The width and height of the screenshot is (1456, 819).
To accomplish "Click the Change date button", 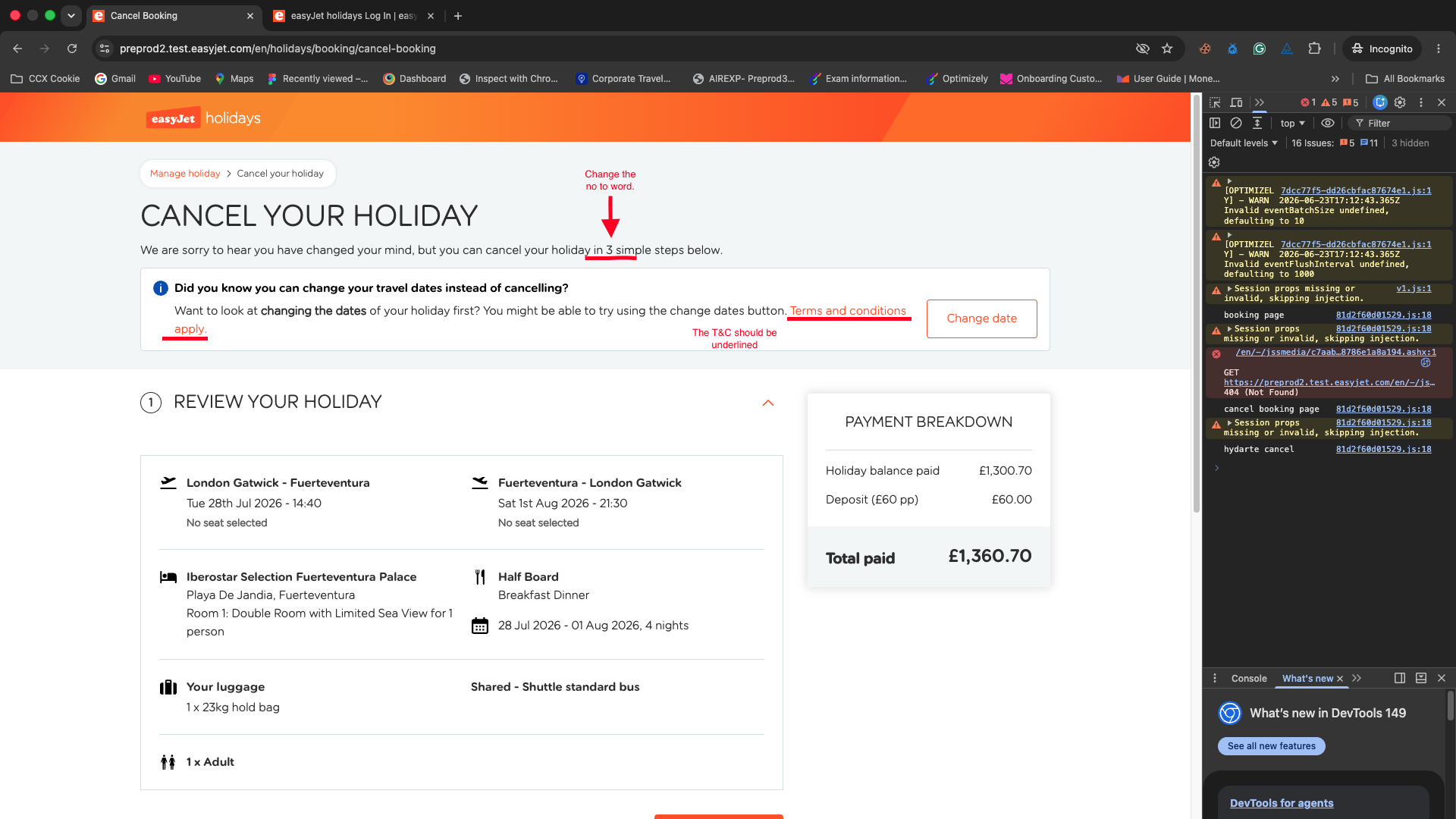I will tap(982, 318).
